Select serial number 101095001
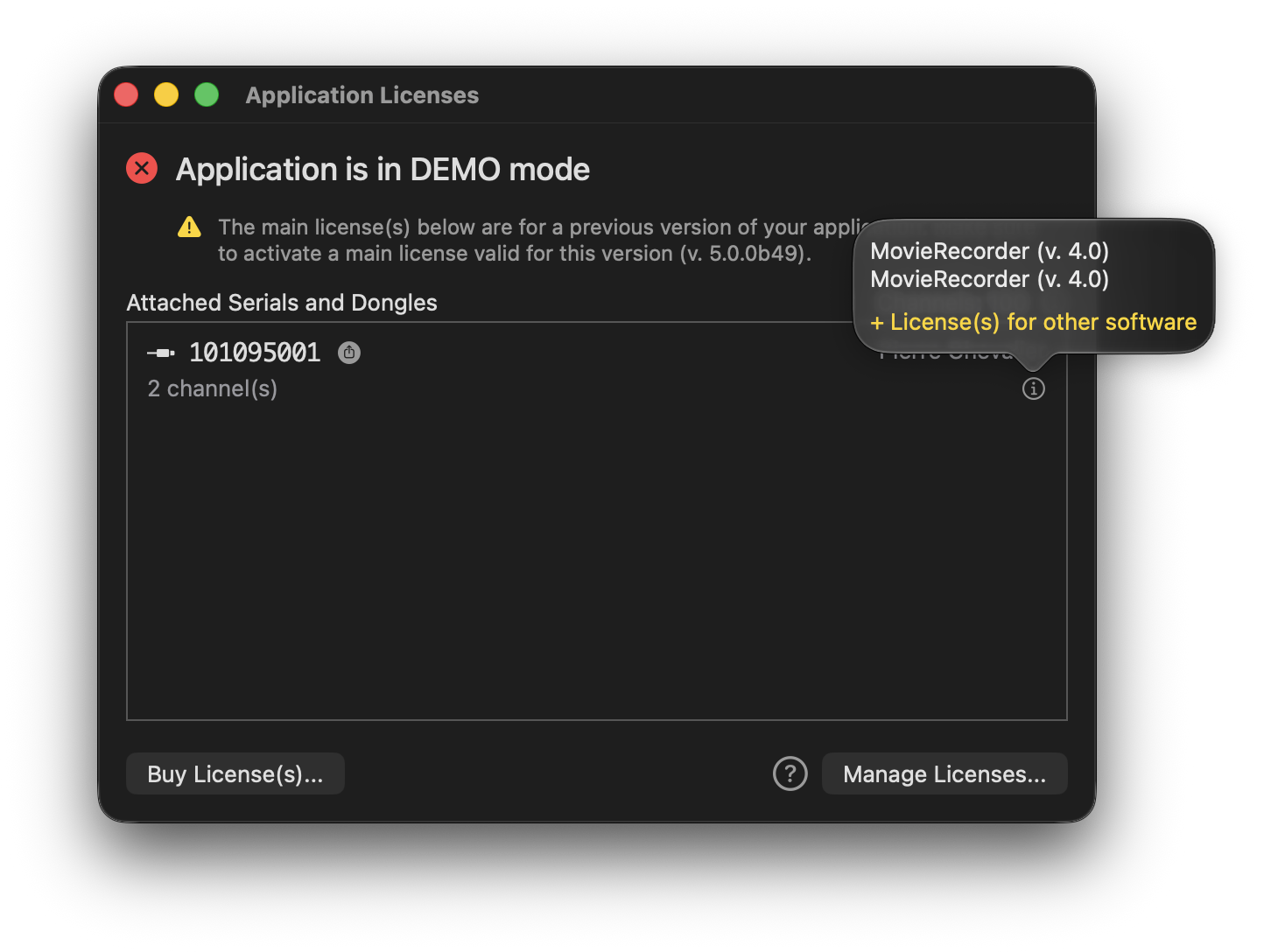Screen dimensions: 1278x952 pos(255,353)
